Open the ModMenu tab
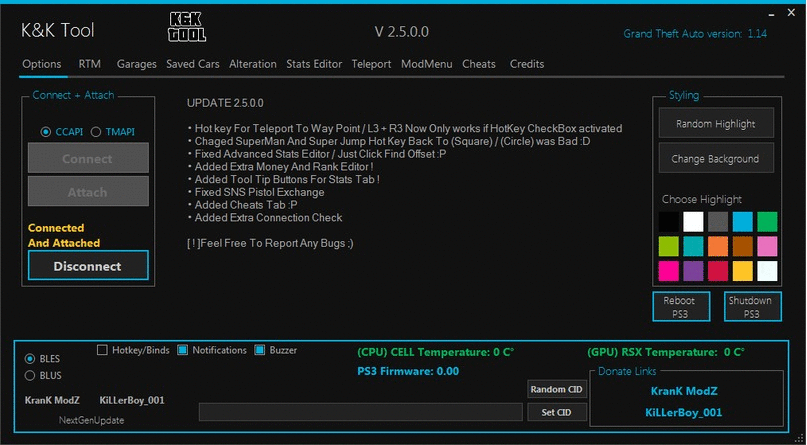This screenshot has height=445, width=807. coord(426,64)
